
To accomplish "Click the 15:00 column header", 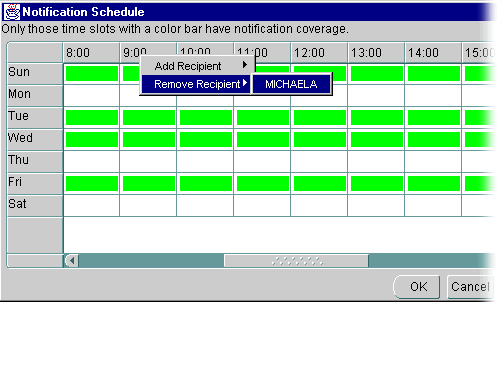I will [479, 53].
